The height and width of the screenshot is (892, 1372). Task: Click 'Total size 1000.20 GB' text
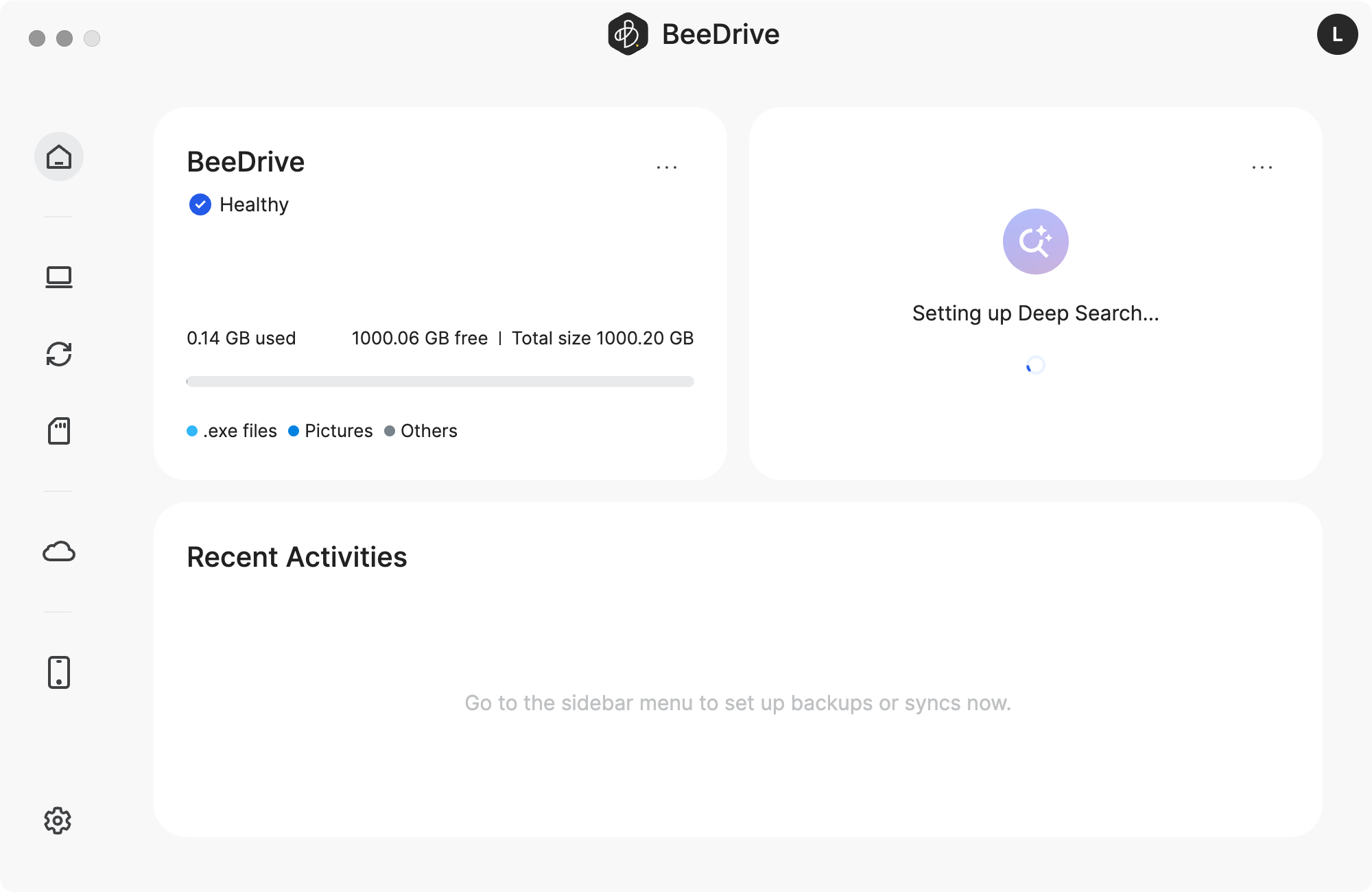pyautogui.click(x=603, y=338)
